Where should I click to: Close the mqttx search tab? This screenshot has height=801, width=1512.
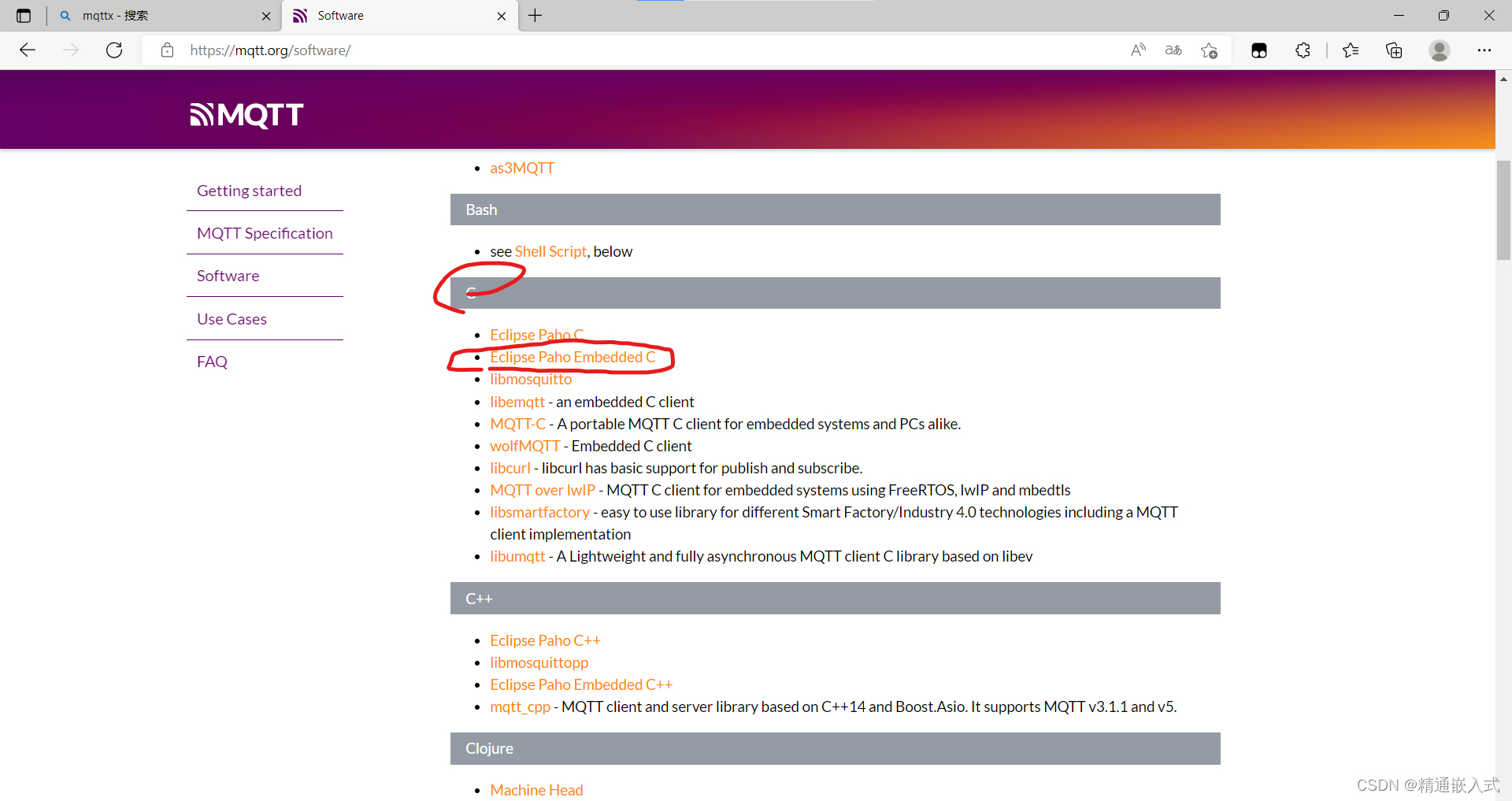point(266,16)
